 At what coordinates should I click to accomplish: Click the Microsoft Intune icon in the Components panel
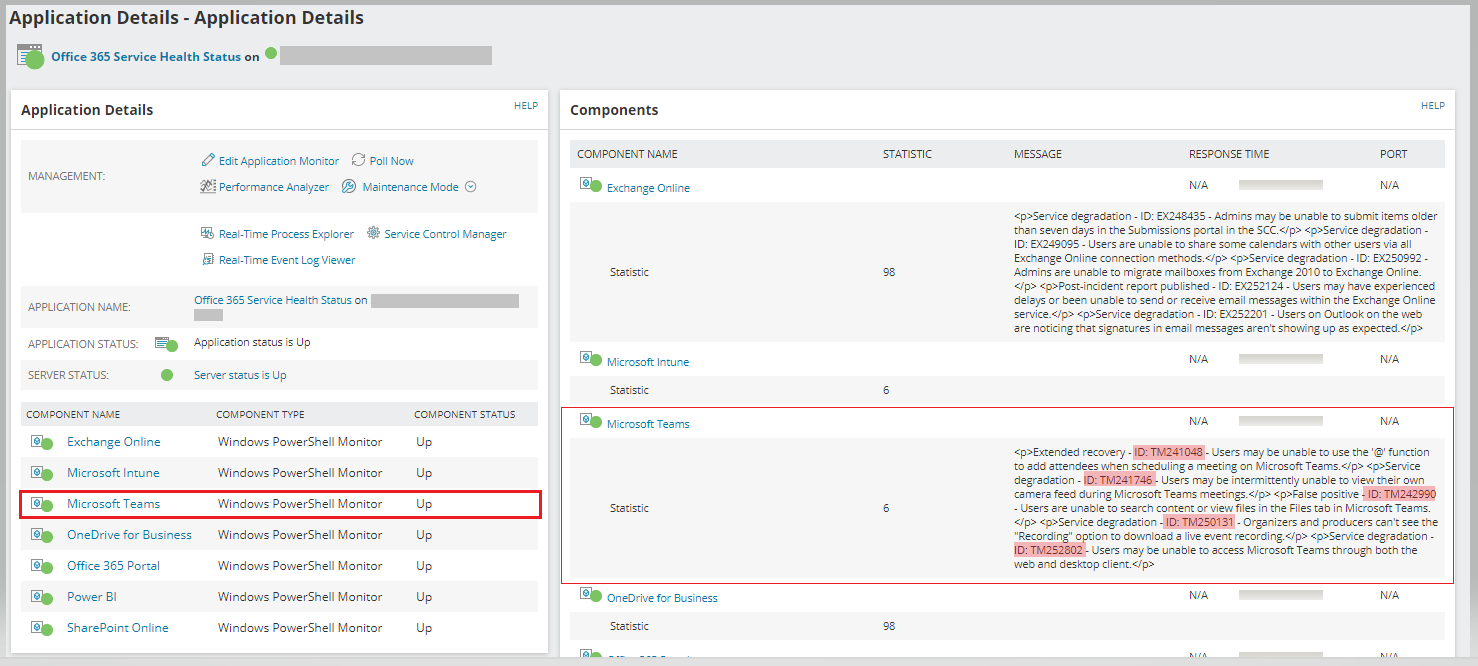590,359
